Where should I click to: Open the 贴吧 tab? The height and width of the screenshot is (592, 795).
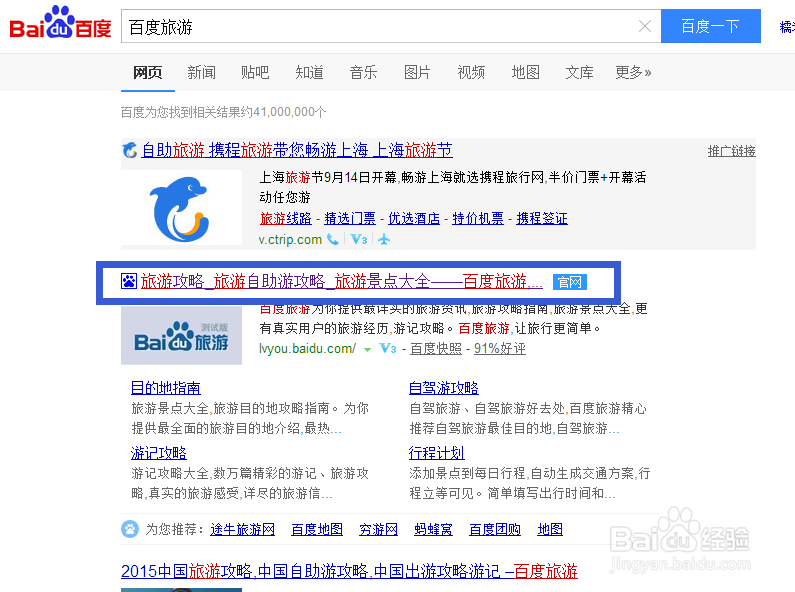coord(255,72)
